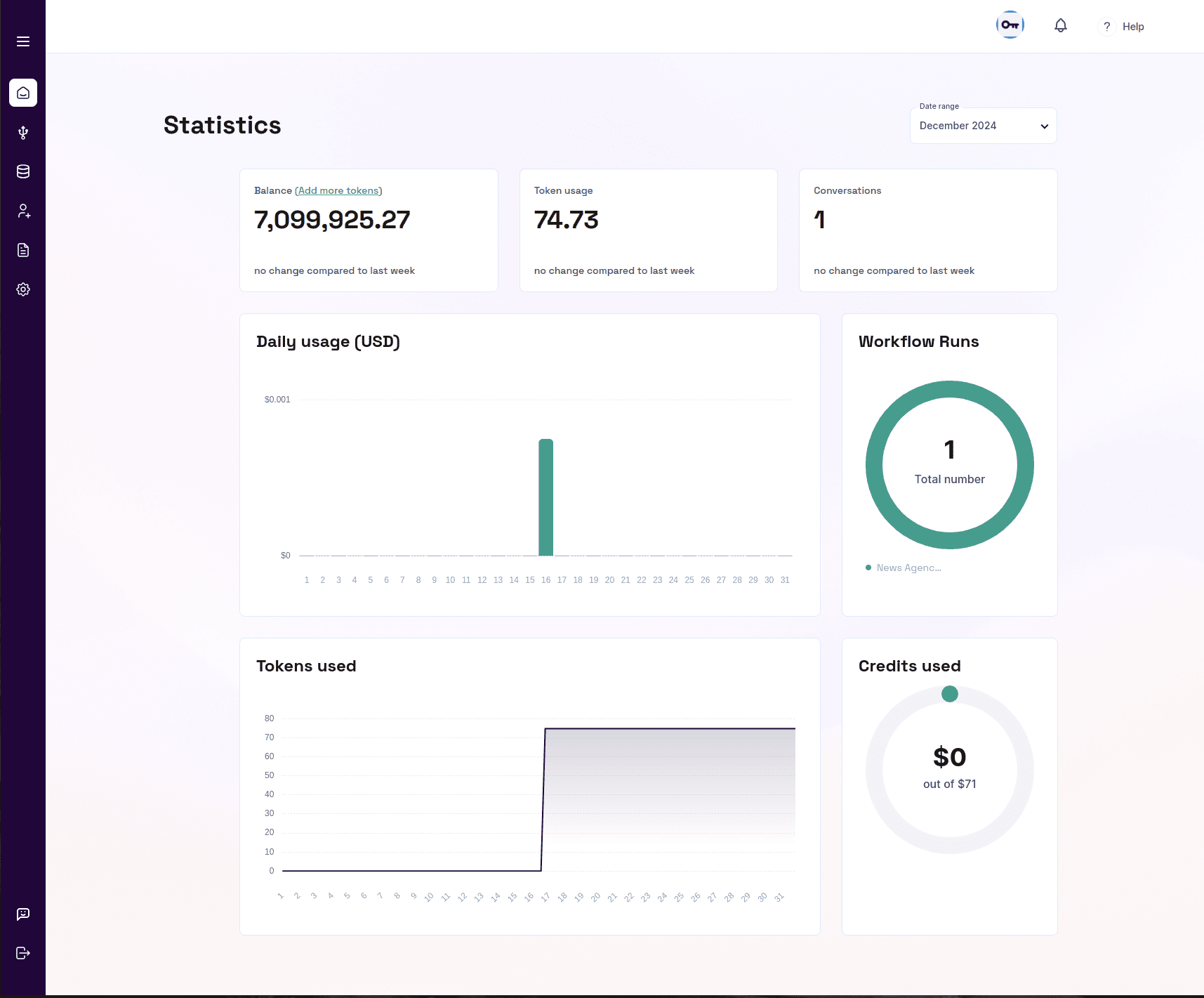Click the Workflow Runs donut ring
This screenshot has width=1204, height=998.
point(873,465)
